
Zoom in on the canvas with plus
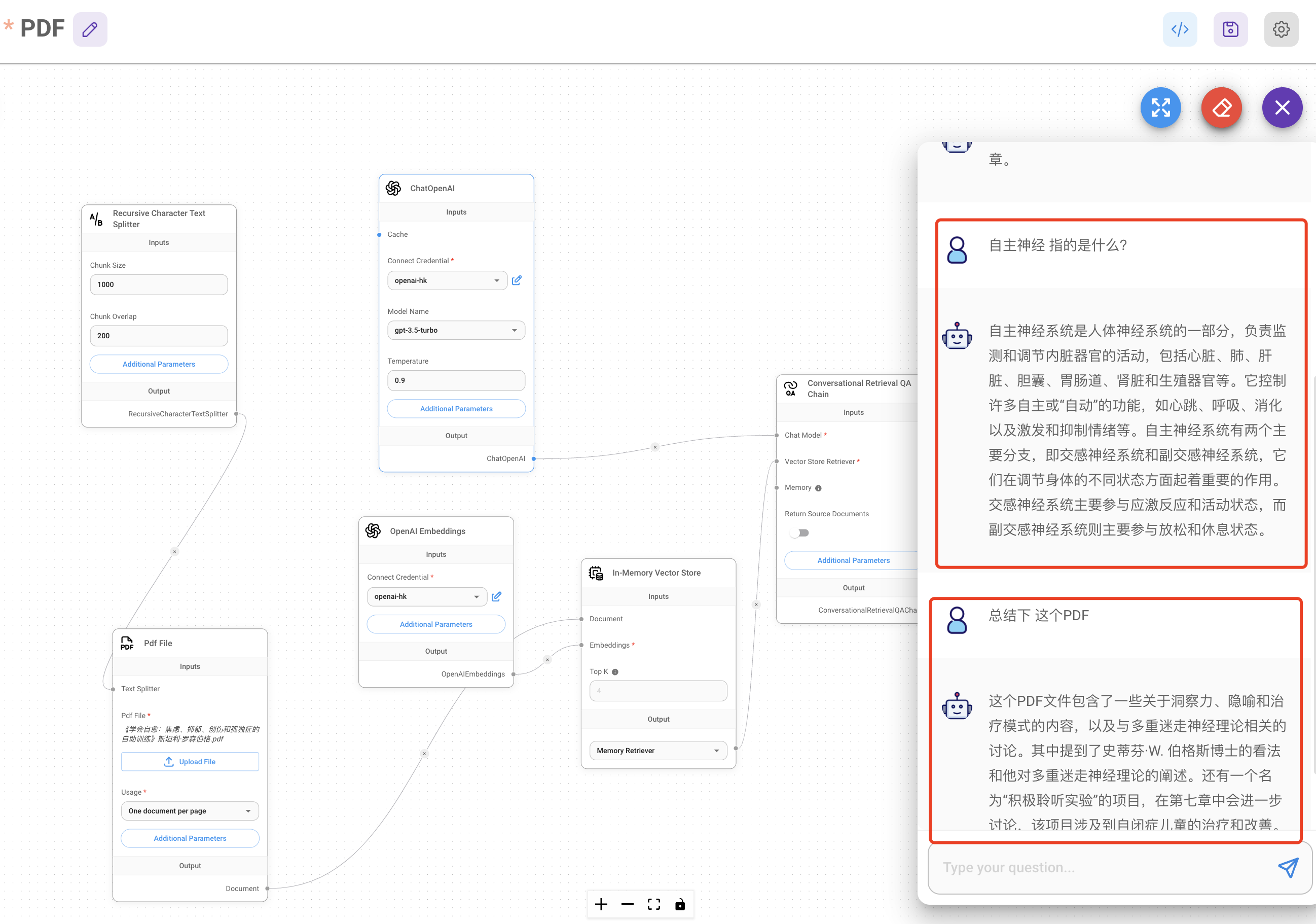601,905
